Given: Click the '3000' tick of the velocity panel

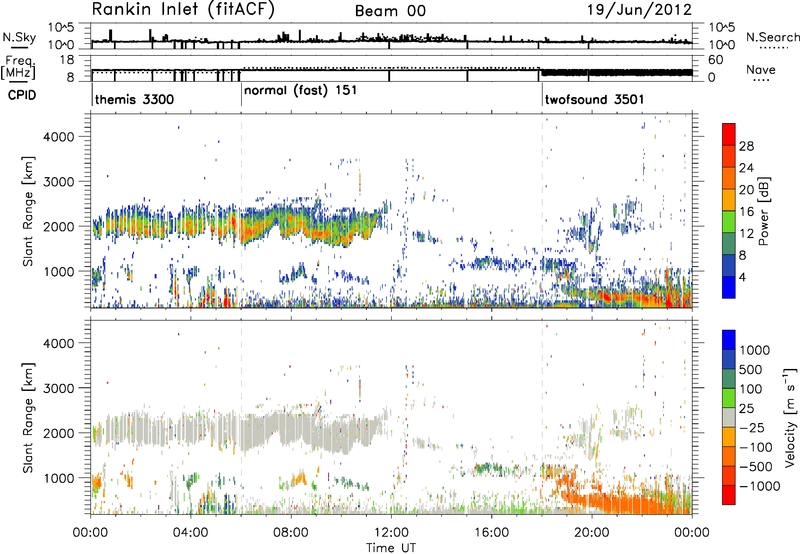Looking at the screenshot, I should tap(58, 388).
